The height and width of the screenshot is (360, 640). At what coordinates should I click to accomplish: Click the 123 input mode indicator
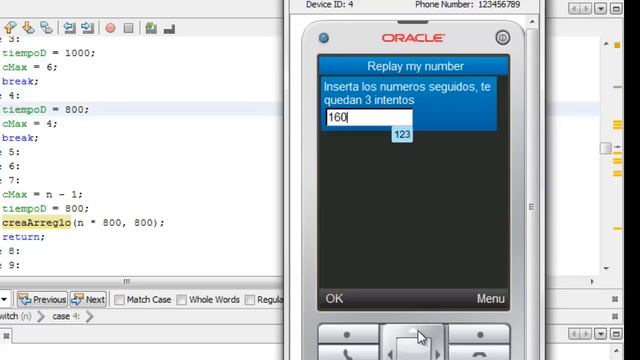click(402, 135)
